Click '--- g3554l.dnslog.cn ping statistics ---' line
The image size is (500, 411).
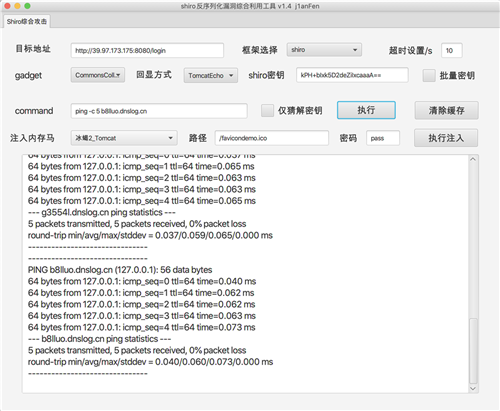click(102, 212)
